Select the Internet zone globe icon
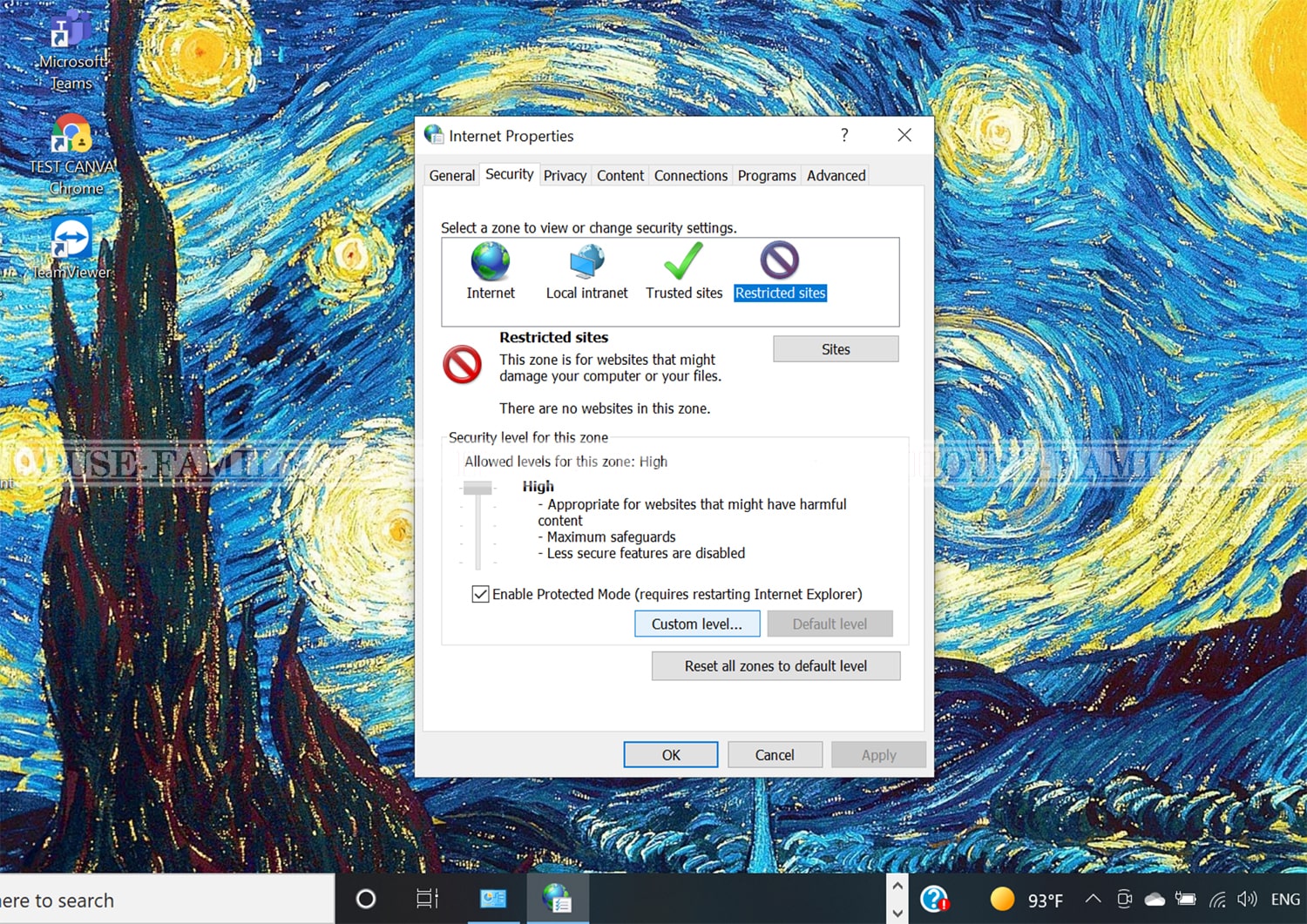Viewport: 1307px width, 924px height. [491, 261]
